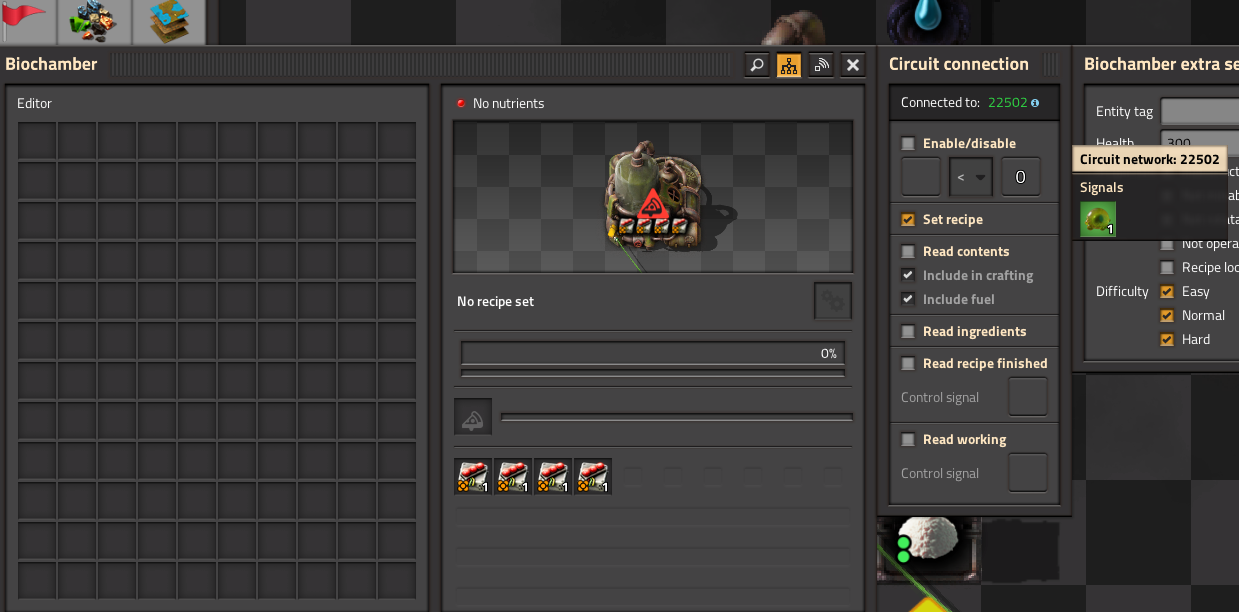Open the editor entities and items tool

click(x=94, y=21)
